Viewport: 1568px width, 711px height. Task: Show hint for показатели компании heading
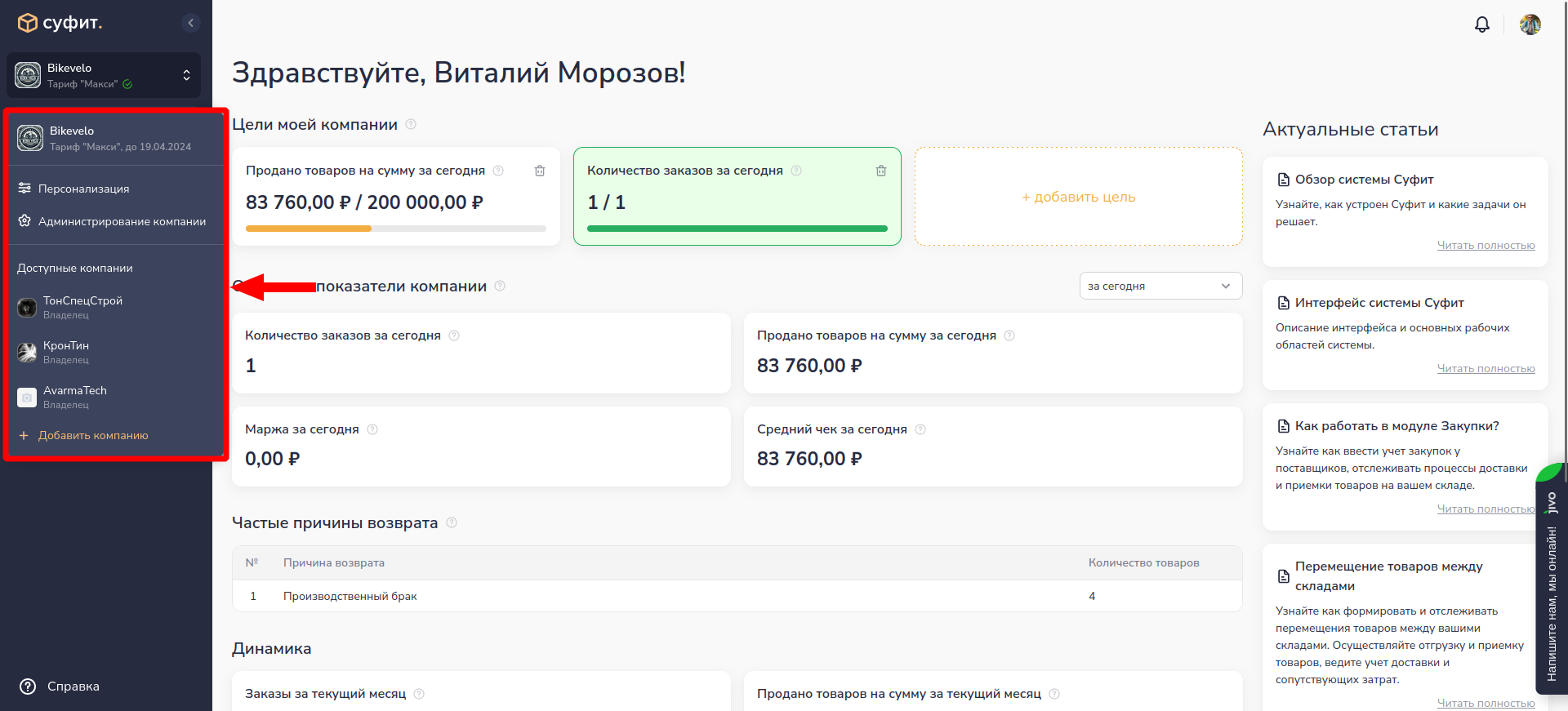[x=500, y=286]
